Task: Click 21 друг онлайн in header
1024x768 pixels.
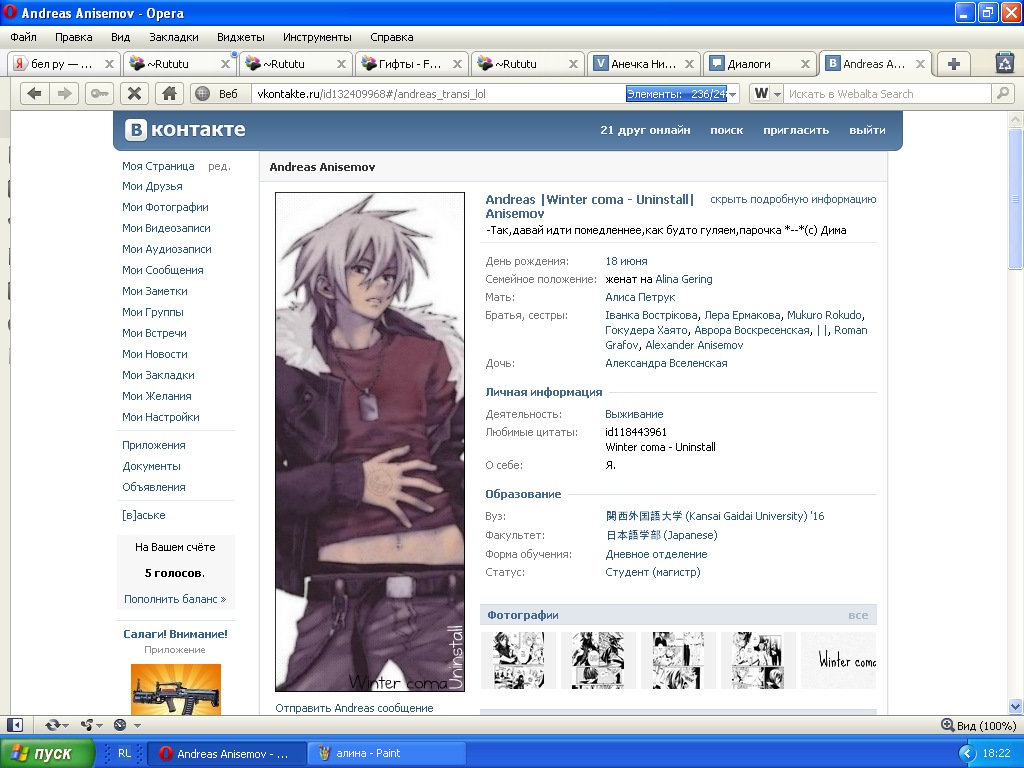Action: (645, 130)
